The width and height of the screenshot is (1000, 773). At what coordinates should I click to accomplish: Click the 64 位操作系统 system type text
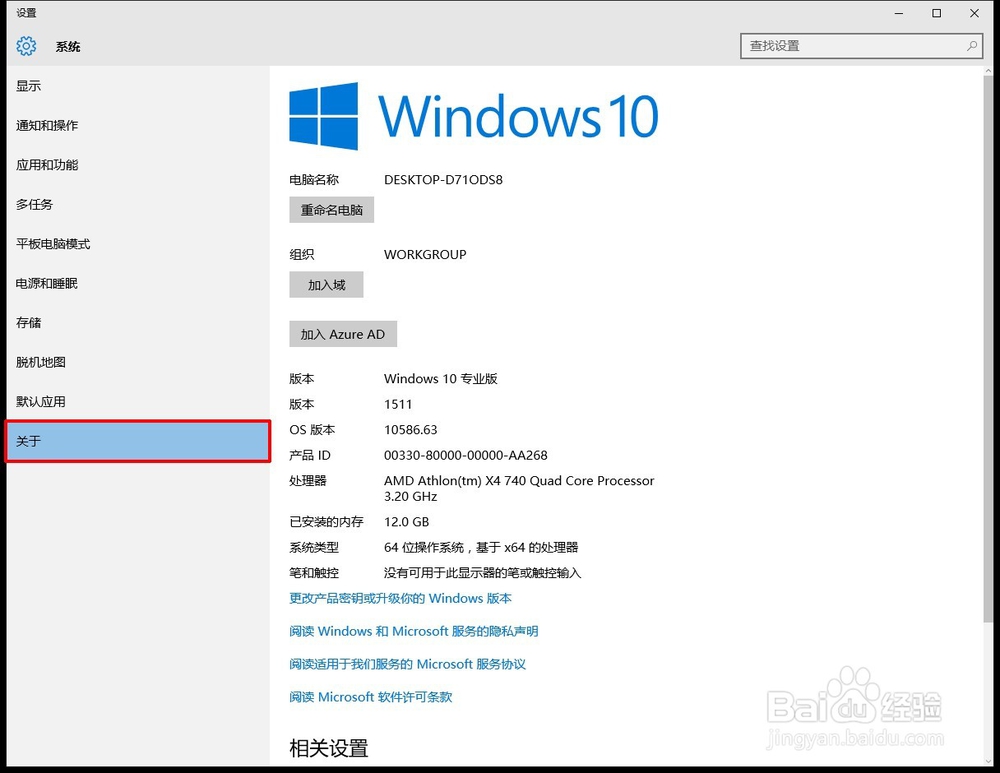click(x=481, y=547)
